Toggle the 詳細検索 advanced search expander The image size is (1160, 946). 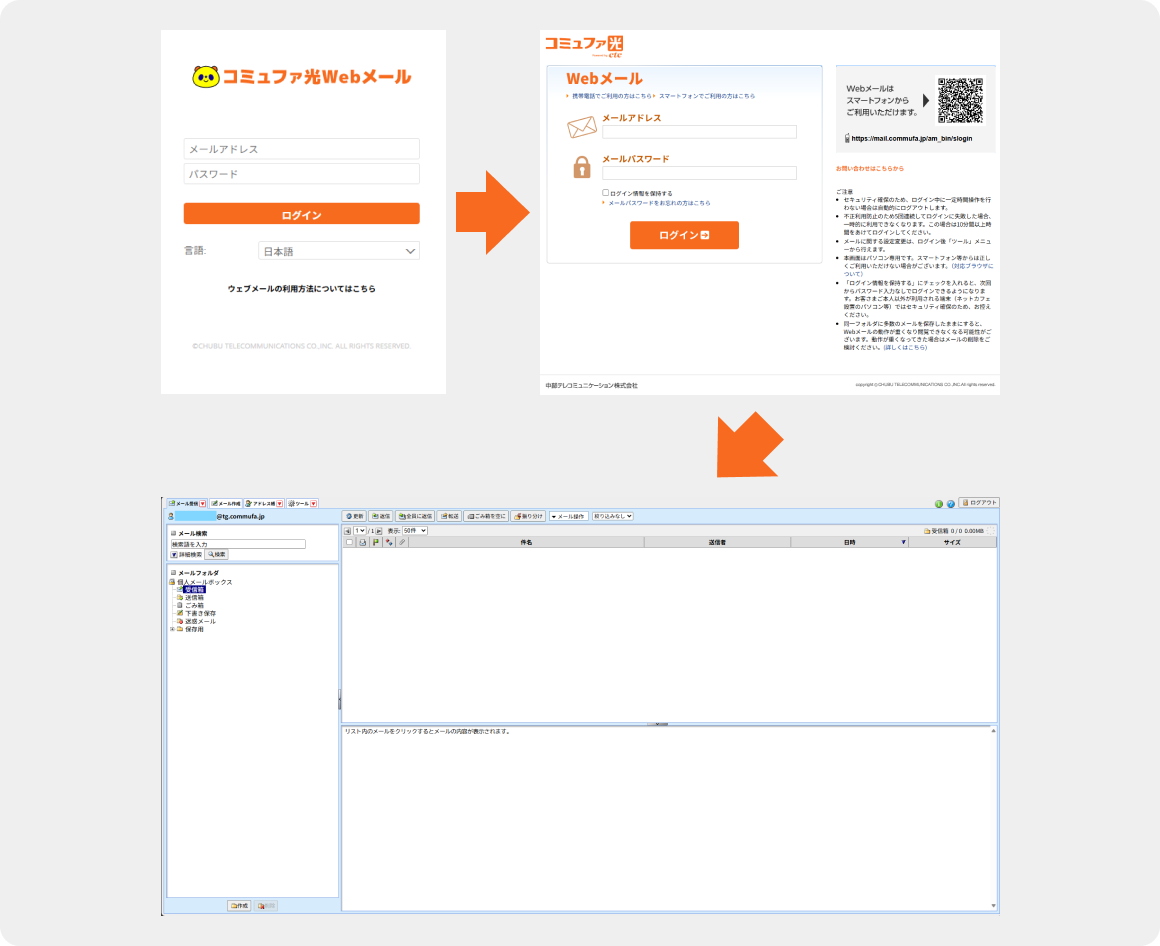174,554
